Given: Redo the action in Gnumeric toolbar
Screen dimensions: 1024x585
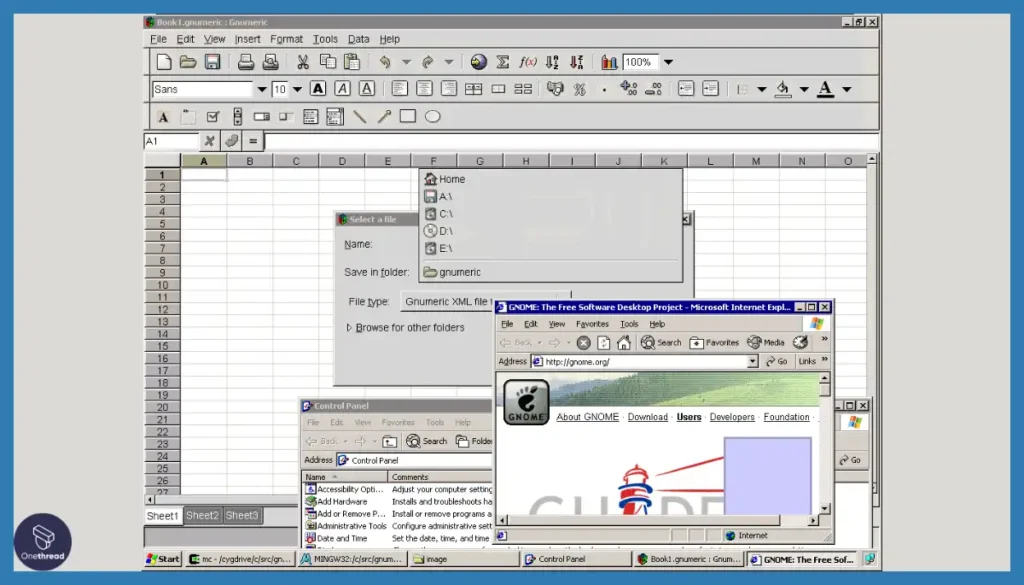Looking at the screenshot, I should [428, 62].
